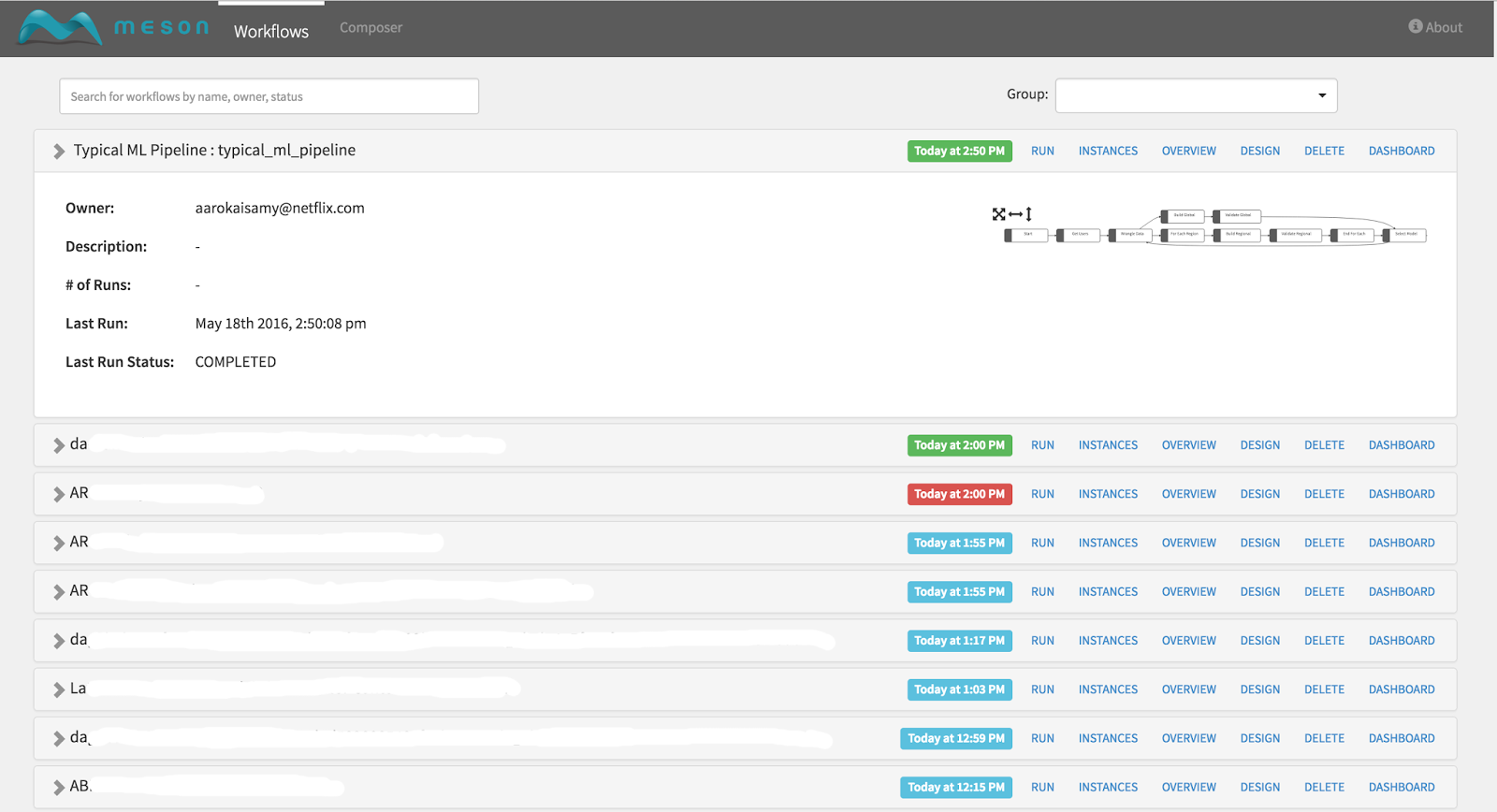Open Instances for Typical ML Pipeline
The image size is (1497, 812).
(1108, 151)
